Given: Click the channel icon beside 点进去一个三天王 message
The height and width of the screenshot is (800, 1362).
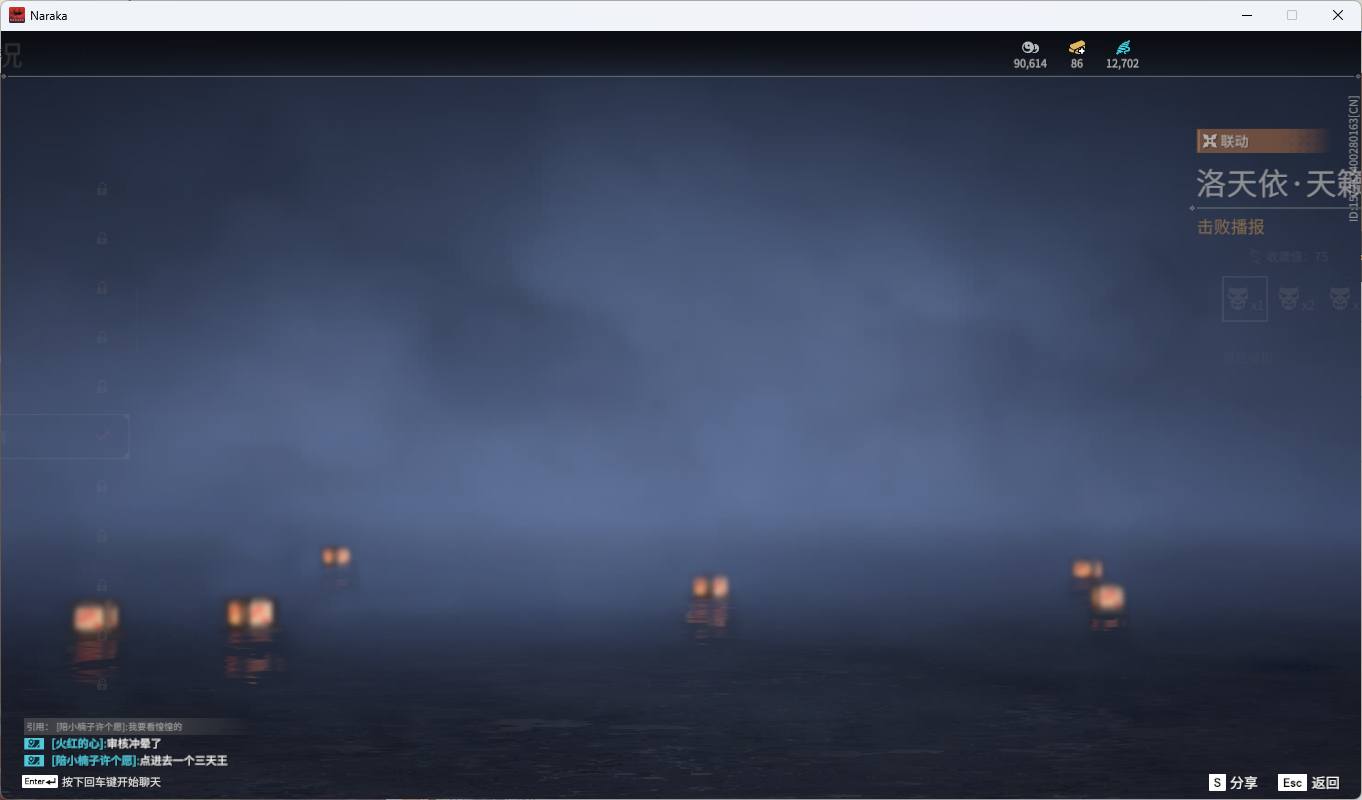Looking at the screenshot, I should pyautogui.click(x=34, y=761).
